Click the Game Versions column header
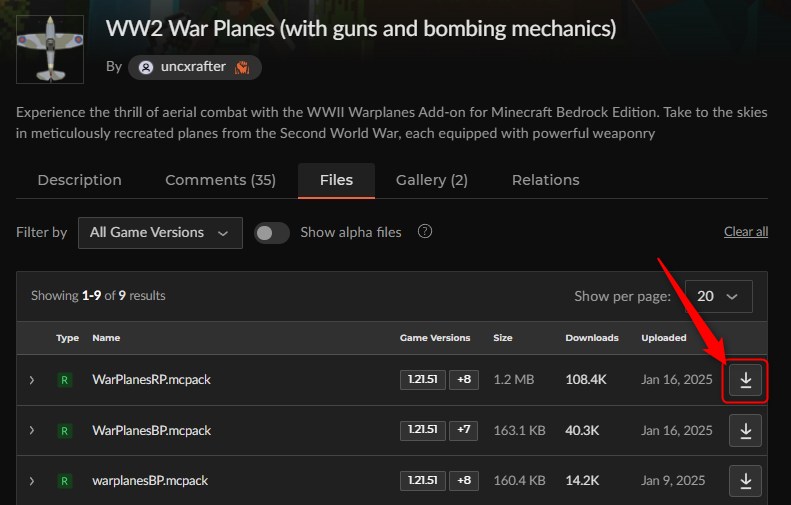Viewport: 791px width, 505px height. tap(435, 338)
